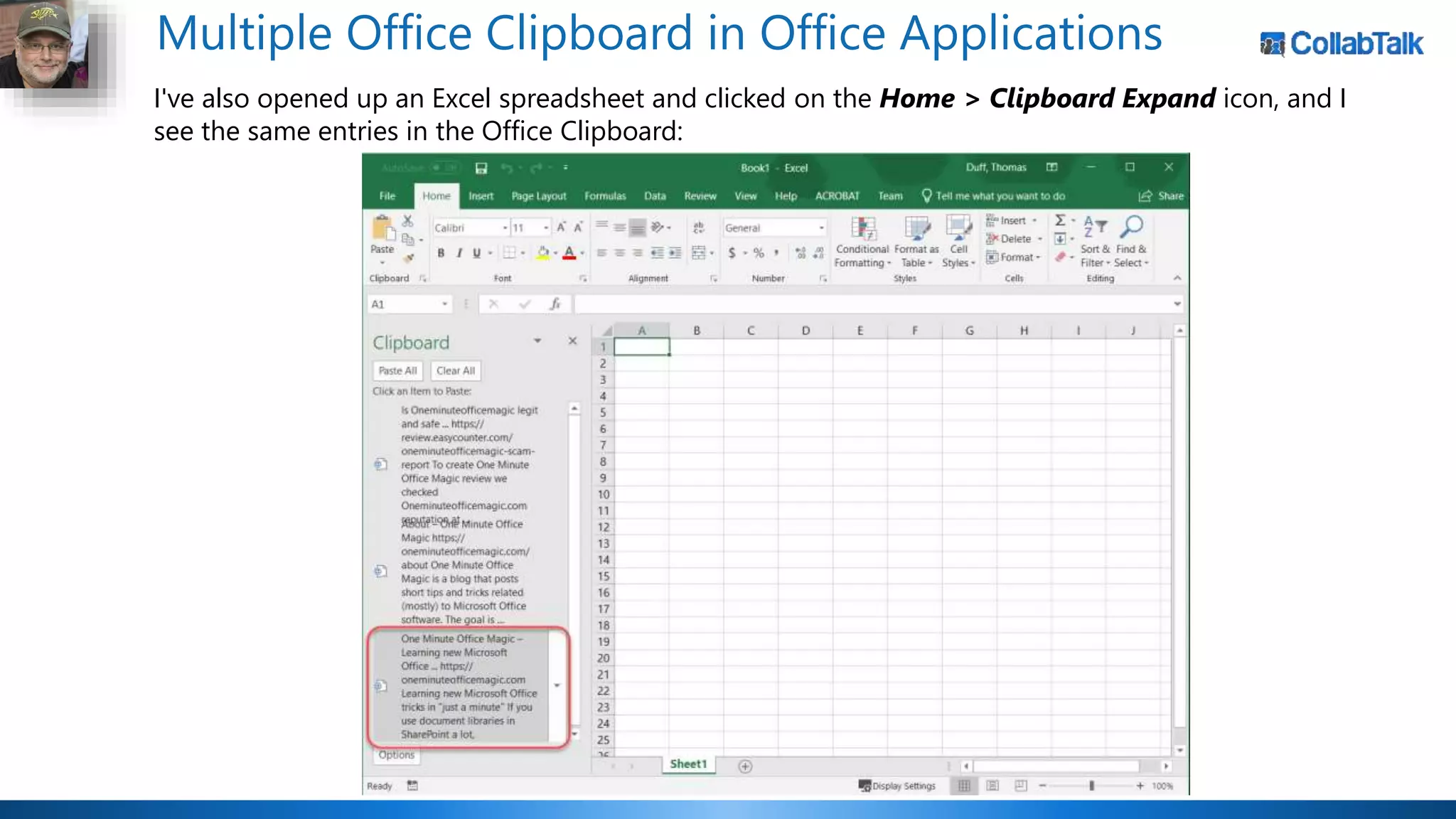1456x819 pixels.
Task: Click the Clear eraser icon
Action: click(1060, 257)
